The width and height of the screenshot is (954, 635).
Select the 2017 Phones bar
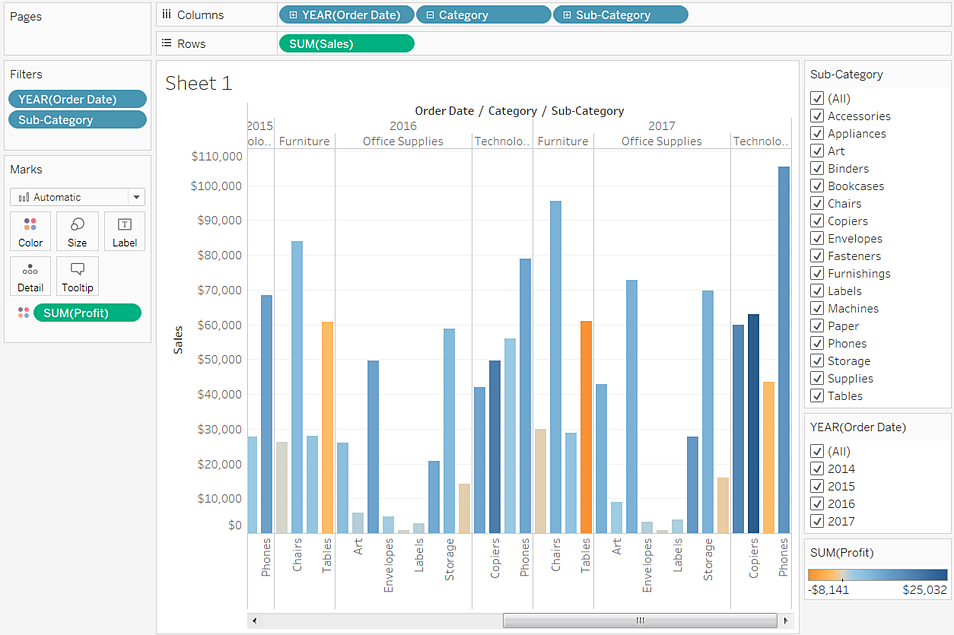783,350
